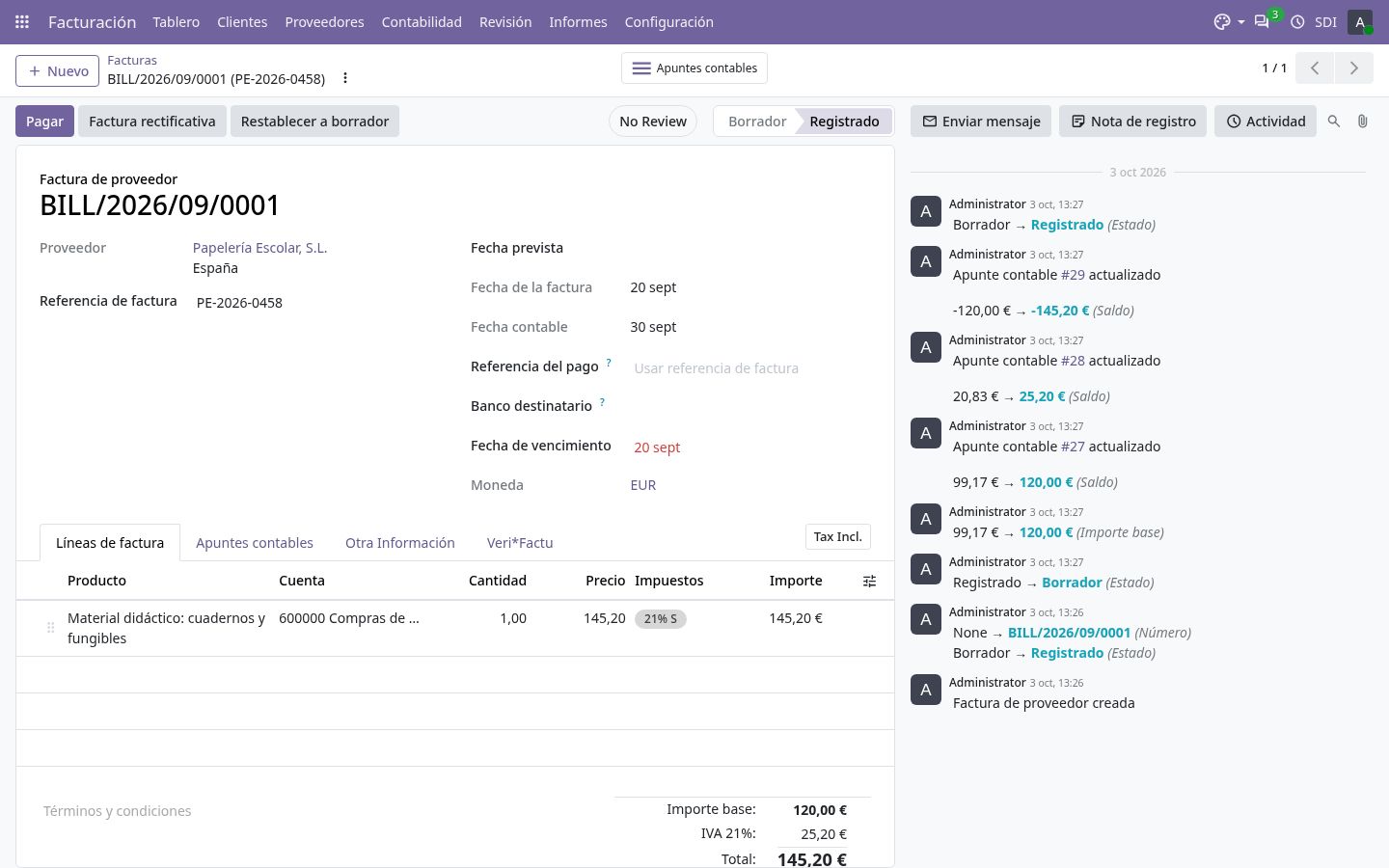Open the Administrator user avatar menu
The image size is (1389, 868).
[x=1360, y=21]
